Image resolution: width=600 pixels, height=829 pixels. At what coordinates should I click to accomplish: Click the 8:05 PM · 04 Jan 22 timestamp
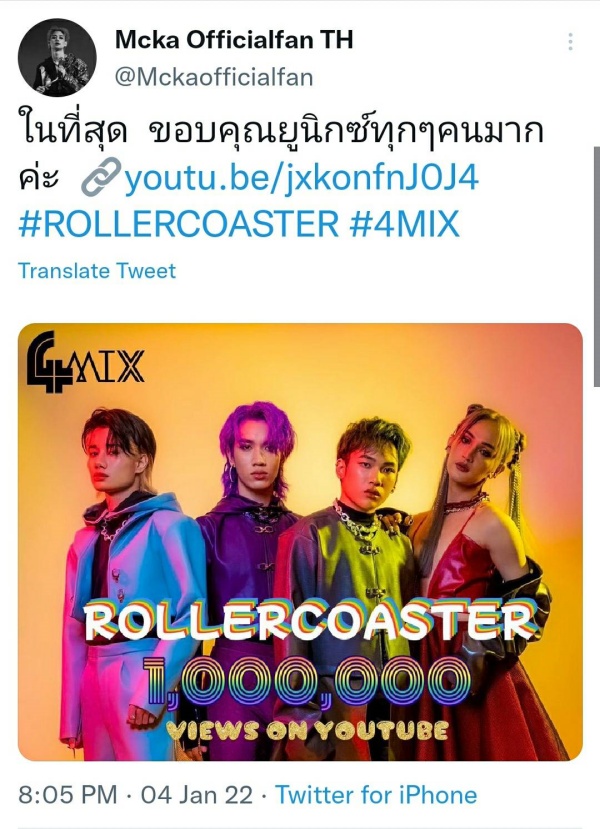[136, 795]
